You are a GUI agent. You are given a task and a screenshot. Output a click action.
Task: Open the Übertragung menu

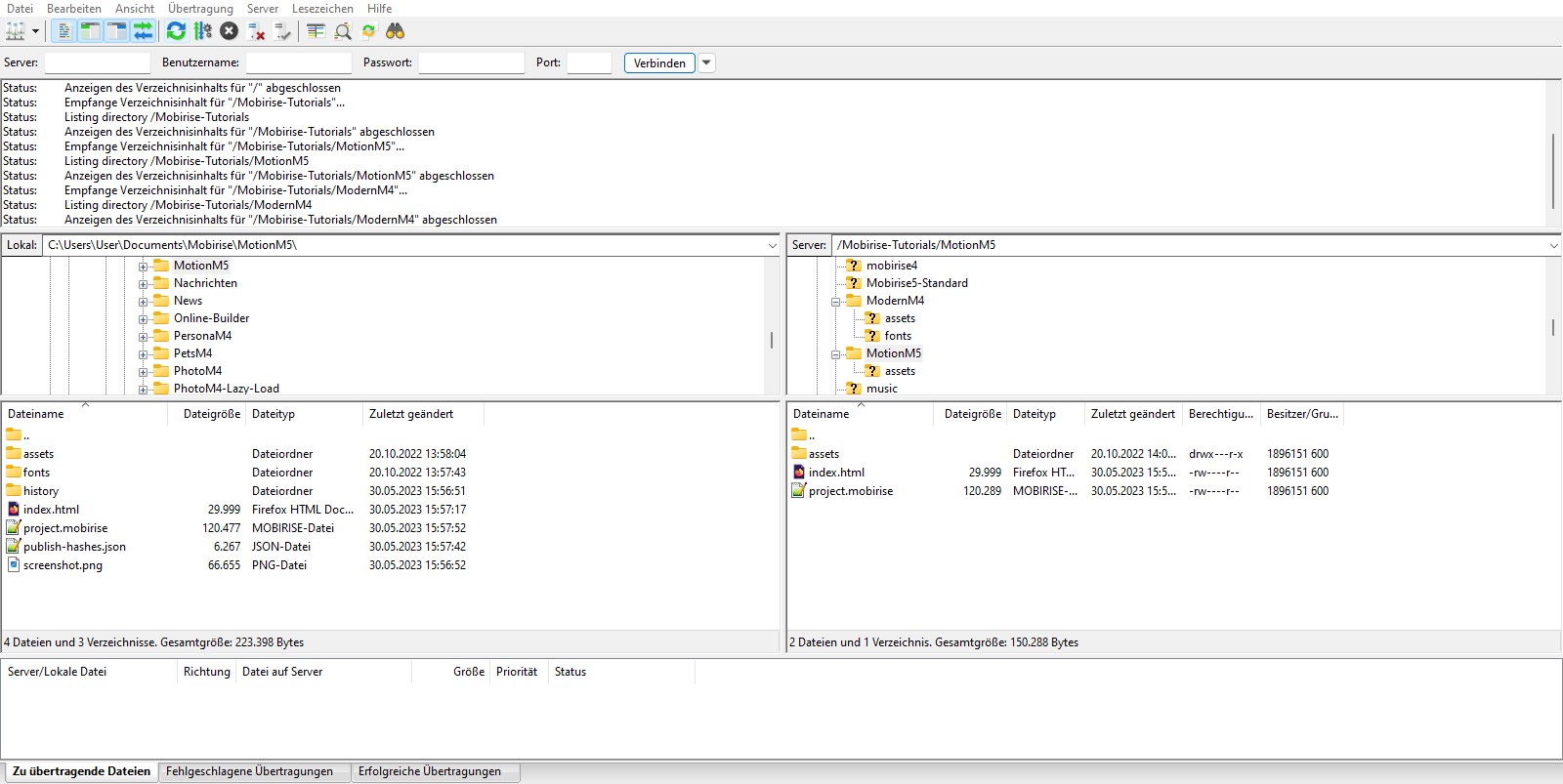coord(200,9)
